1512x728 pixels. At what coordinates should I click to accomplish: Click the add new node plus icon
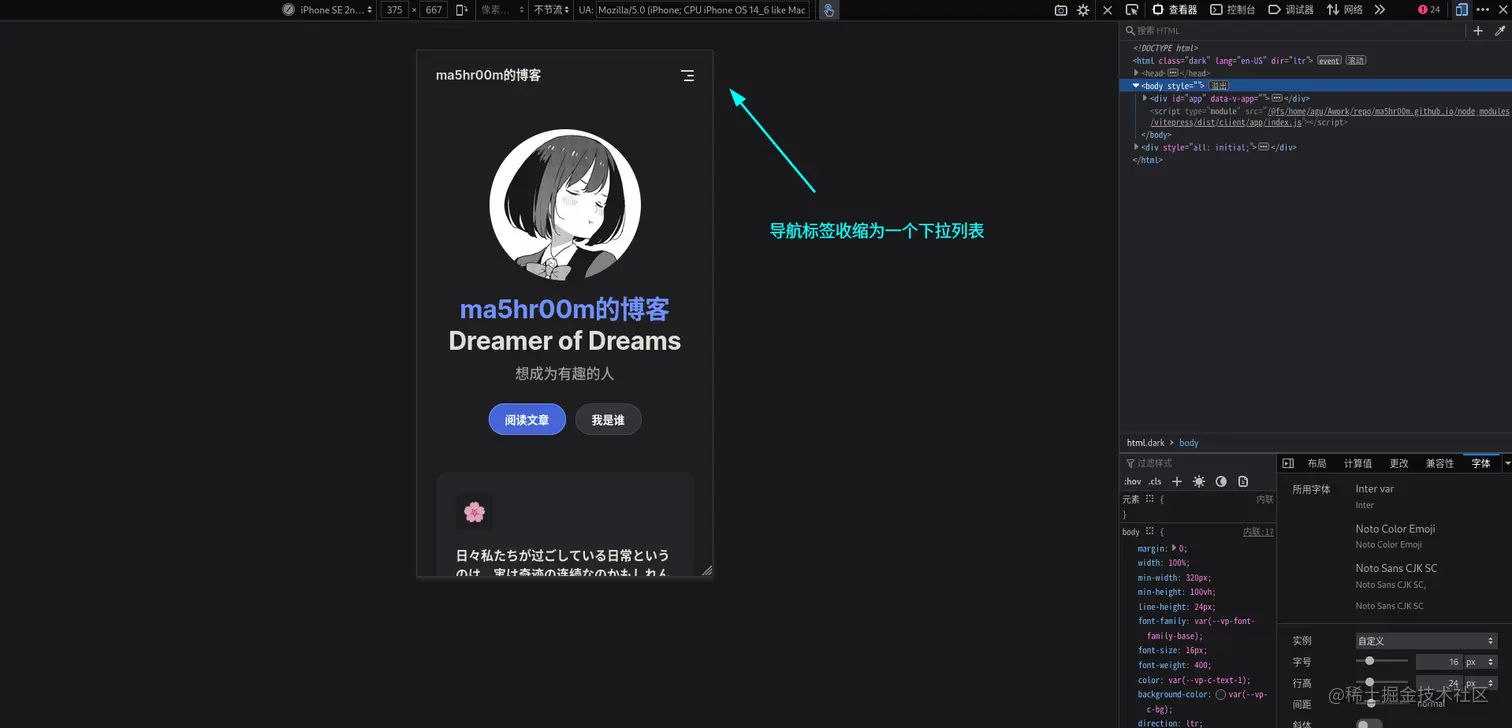pos(1478,31)
